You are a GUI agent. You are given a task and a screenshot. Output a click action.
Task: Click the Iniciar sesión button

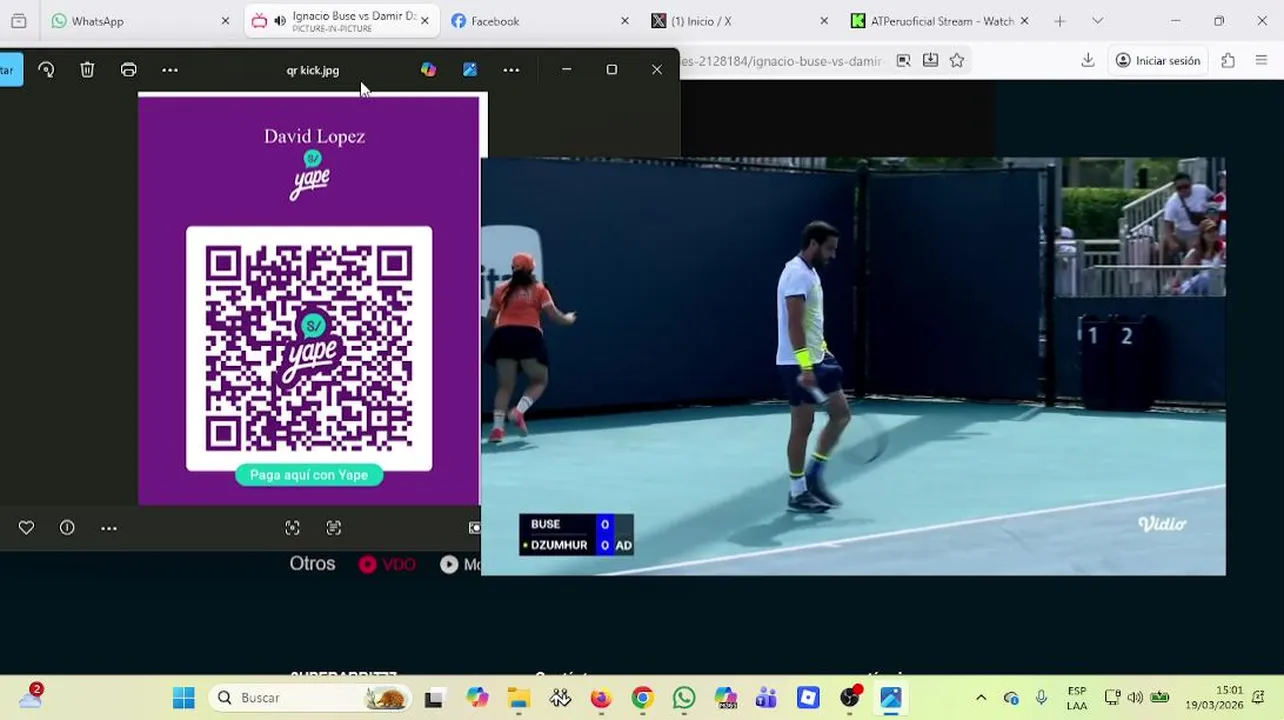pos(1158,61)
